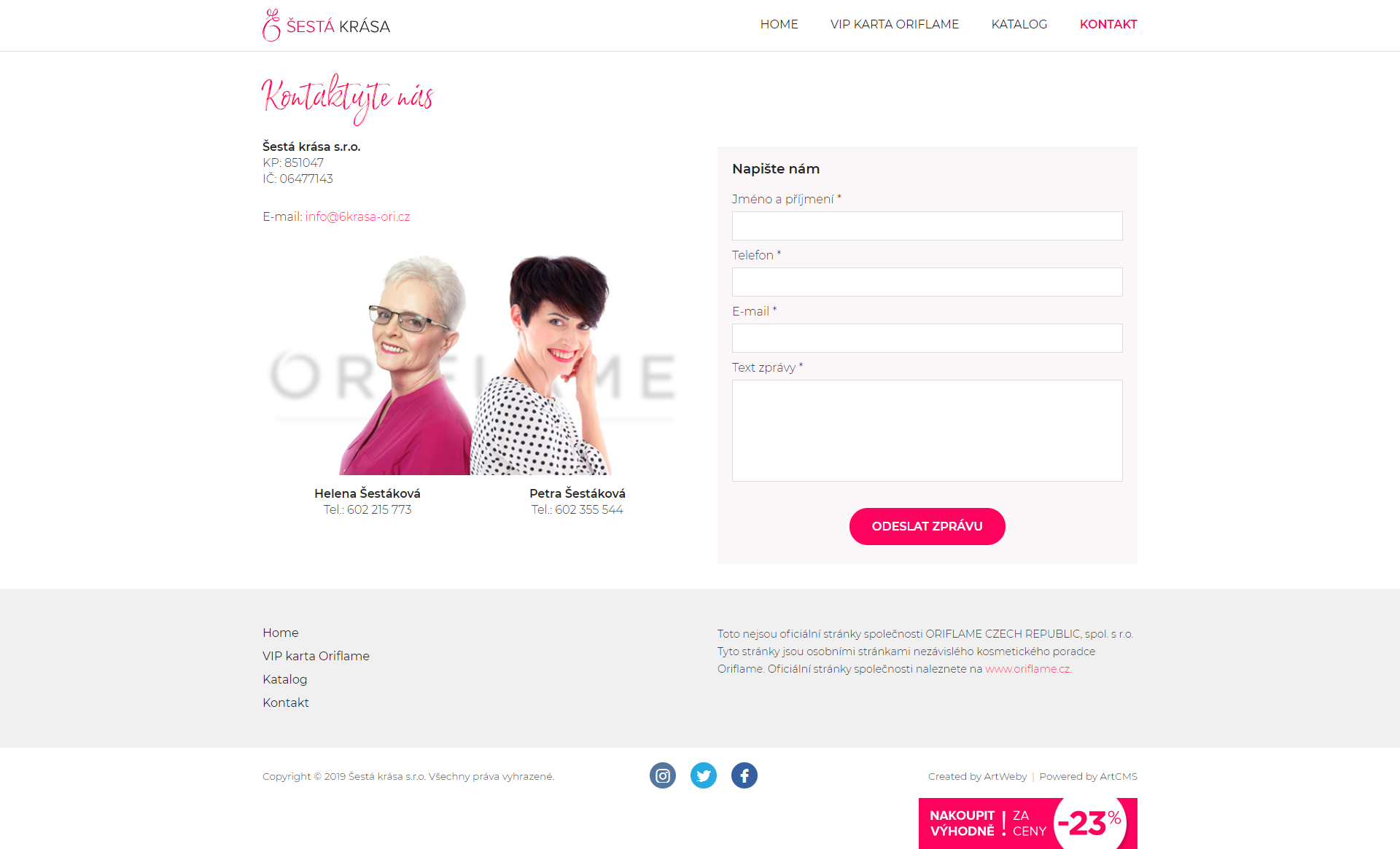The height and width of the screenshot is (849, 1400).
Task: Open the Home menu item
Action: click(x=779, y=24)
